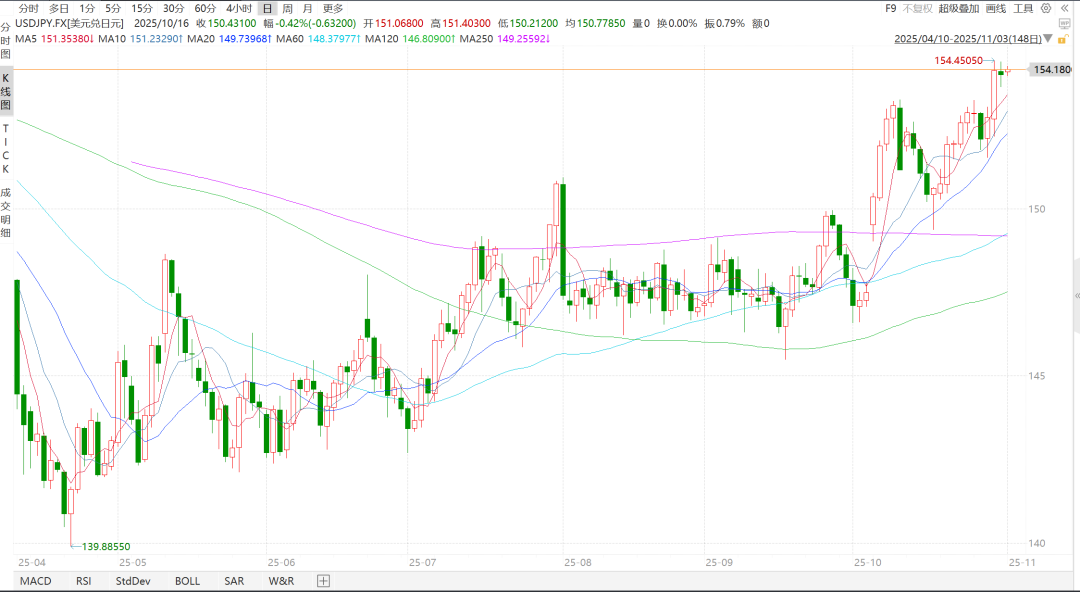
Task: Switch to 多日 timeframe
Action: [x=59, y=8]
